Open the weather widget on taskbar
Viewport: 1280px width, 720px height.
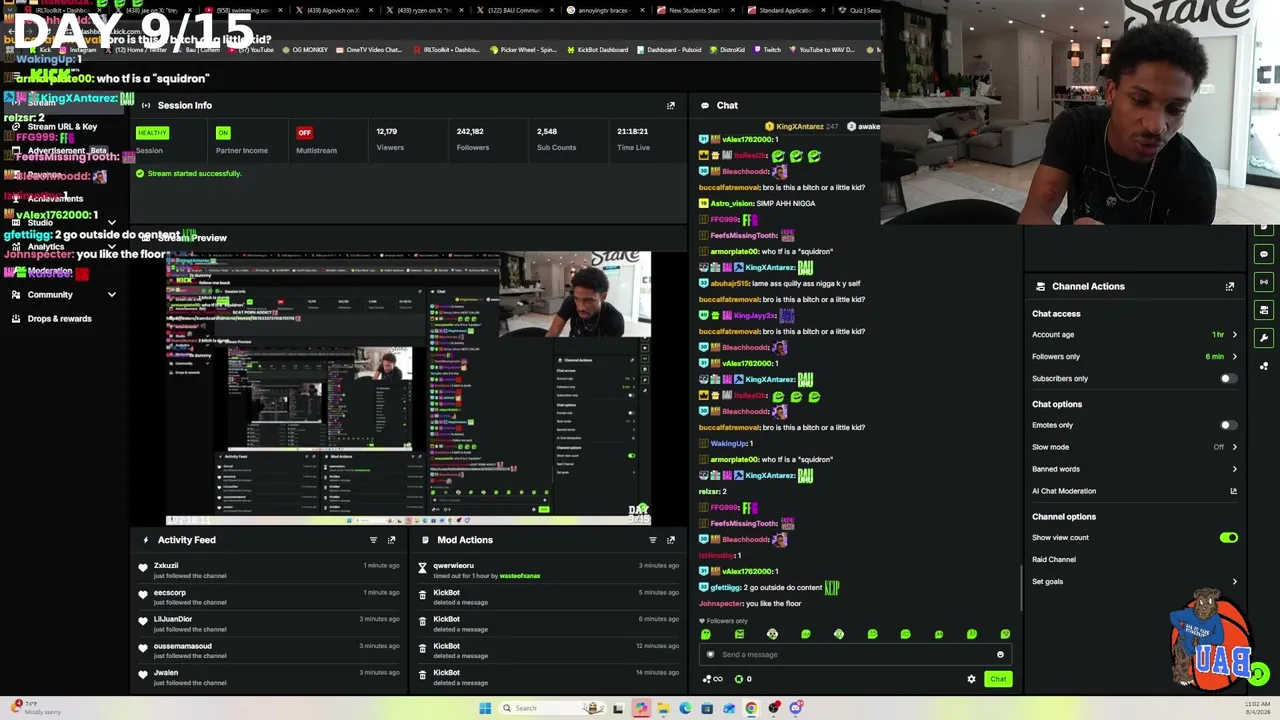point(35,707)
